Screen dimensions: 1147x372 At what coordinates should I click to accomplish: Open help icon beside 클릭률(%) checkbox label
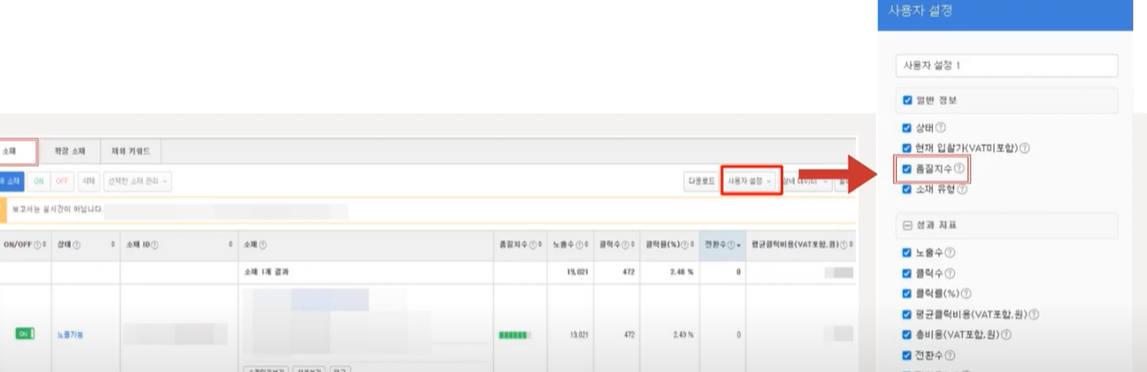pos(966,294)
